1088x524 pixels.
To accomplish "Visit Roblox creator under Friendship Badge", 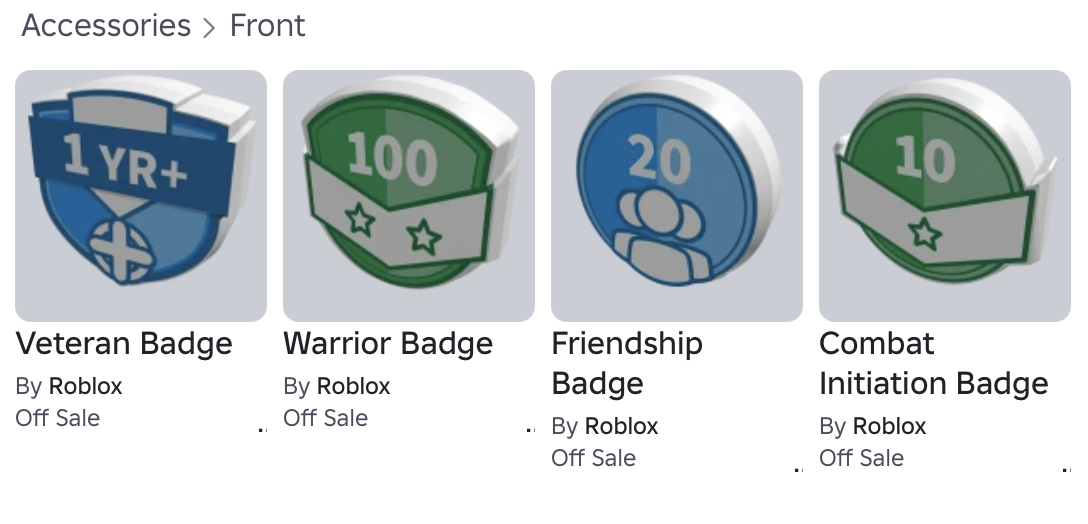I will (x=621, y=426).
